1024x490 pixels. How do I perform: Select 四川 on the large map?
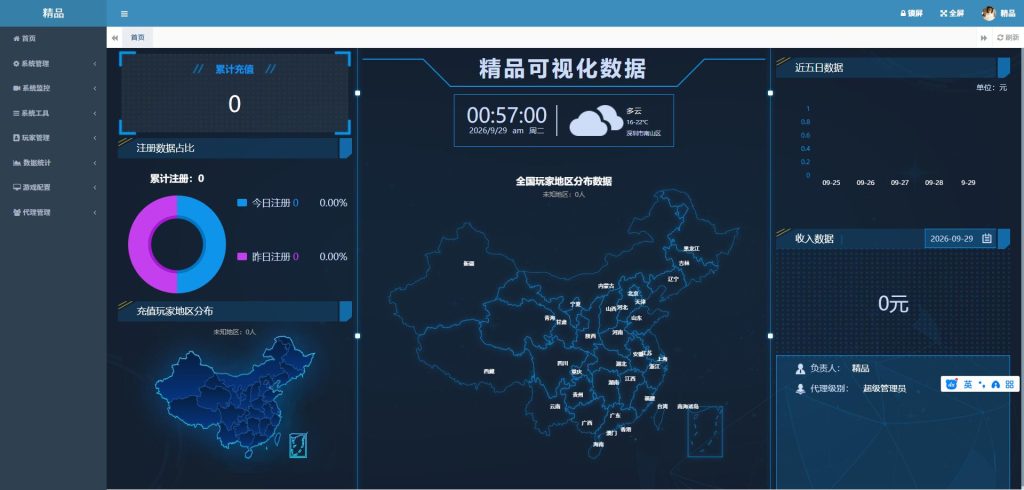562,363
